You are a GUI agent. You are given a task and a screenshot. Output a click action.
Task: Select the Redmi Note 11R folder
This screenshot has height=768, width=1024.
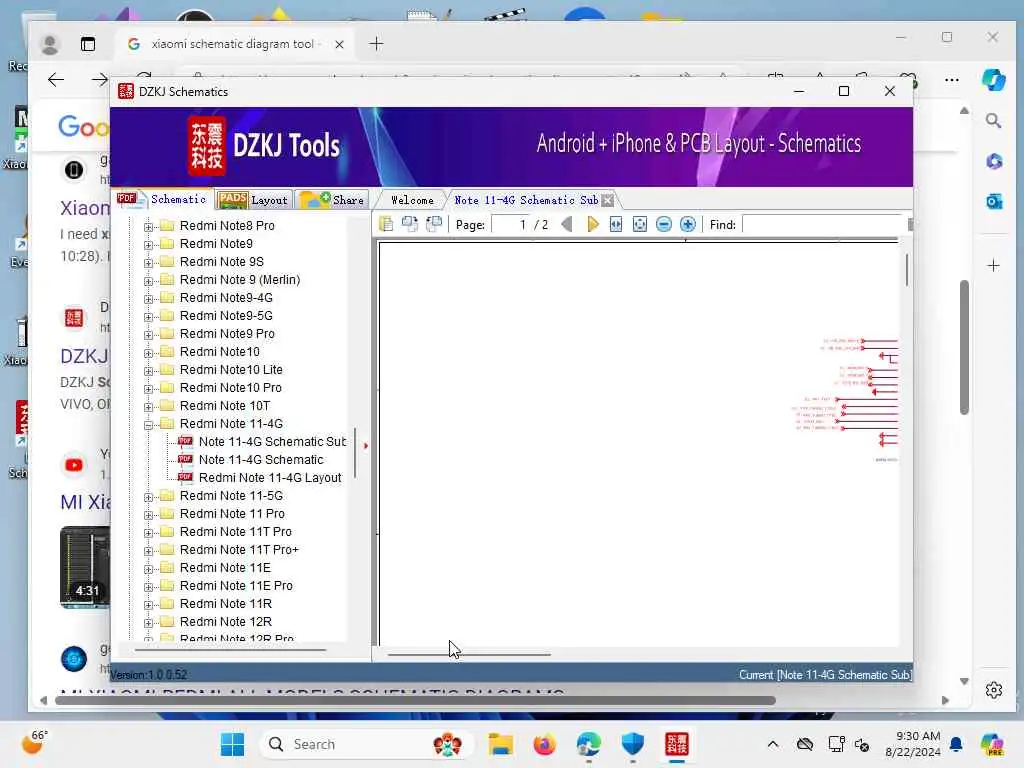(225, 603)
